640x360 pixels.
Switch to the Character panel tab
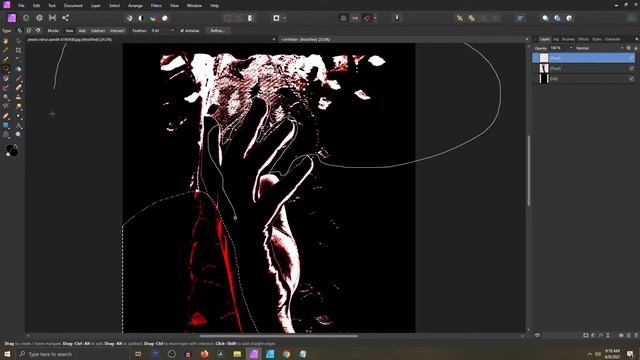tap(613, 39)
